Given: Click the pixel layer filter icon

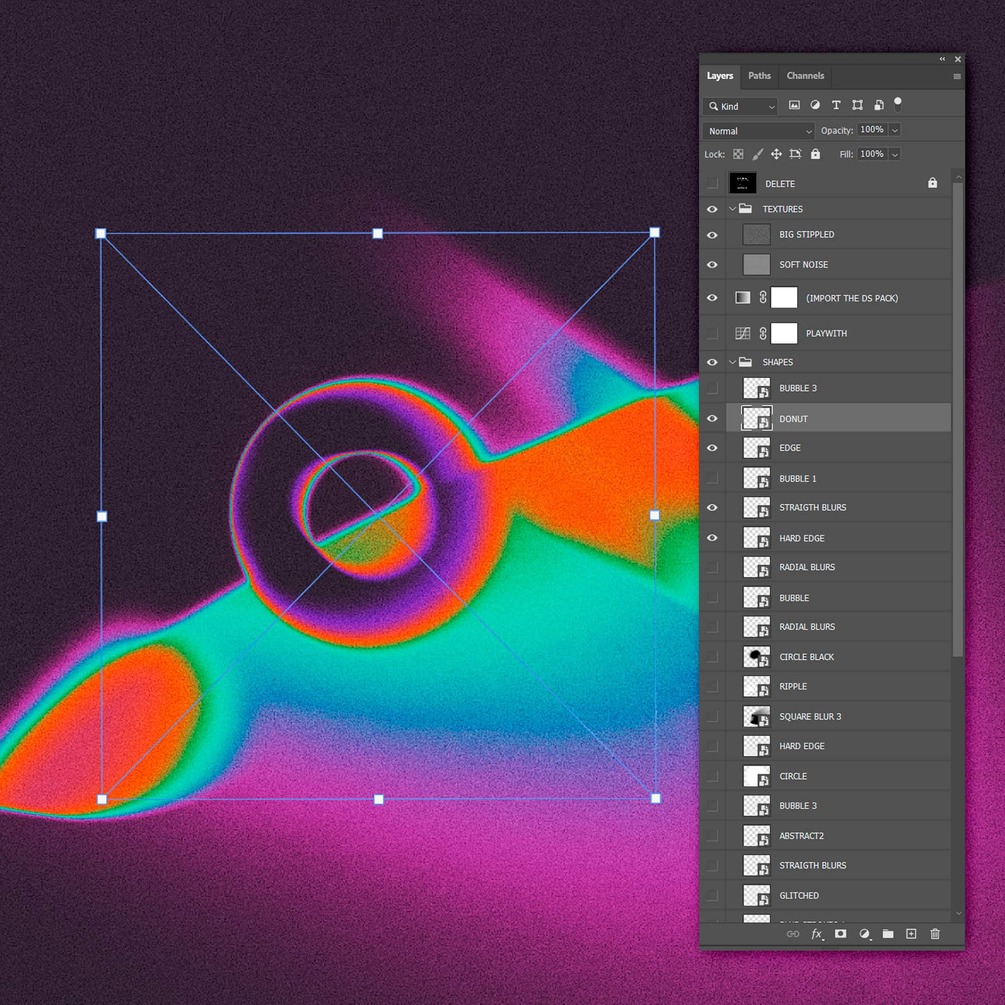Looking at the screenshot, I should [x=794, y=105].
